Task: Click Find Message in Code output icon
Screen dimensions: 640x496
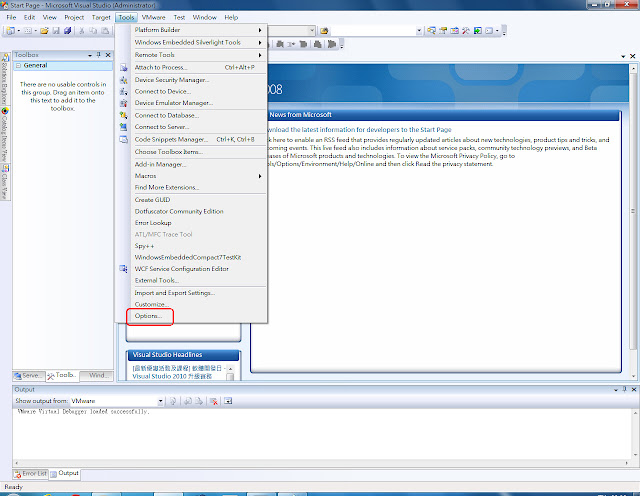Action: tap(173, 401)
